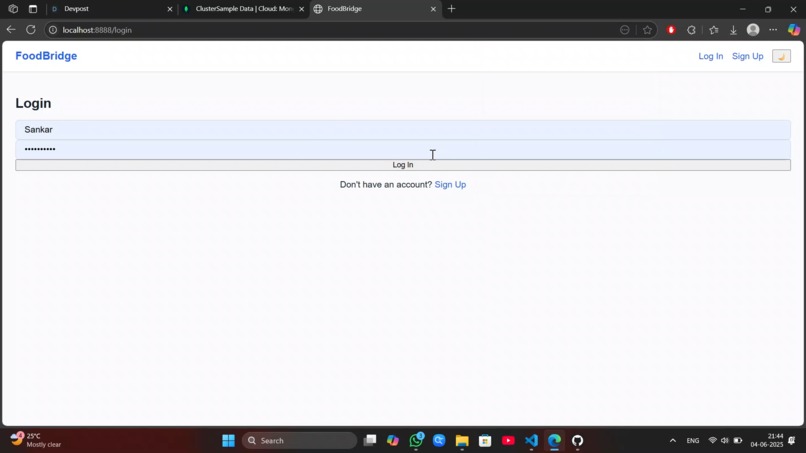Open the notifications bell icon
The image size is (806, 453).
(x=792, y=441)
